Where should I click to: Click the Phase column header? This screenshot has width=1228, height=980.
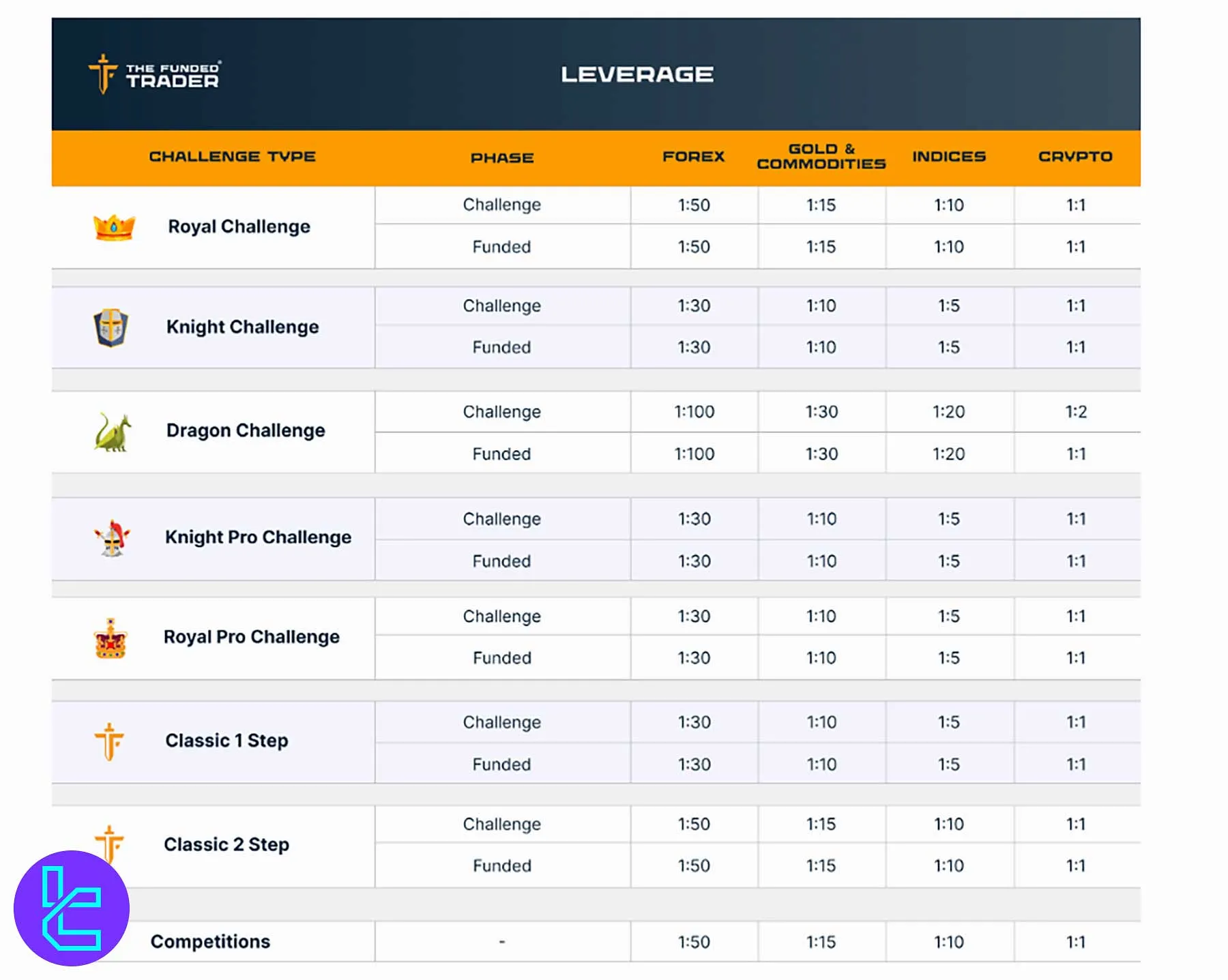click(x=501, y=158)
